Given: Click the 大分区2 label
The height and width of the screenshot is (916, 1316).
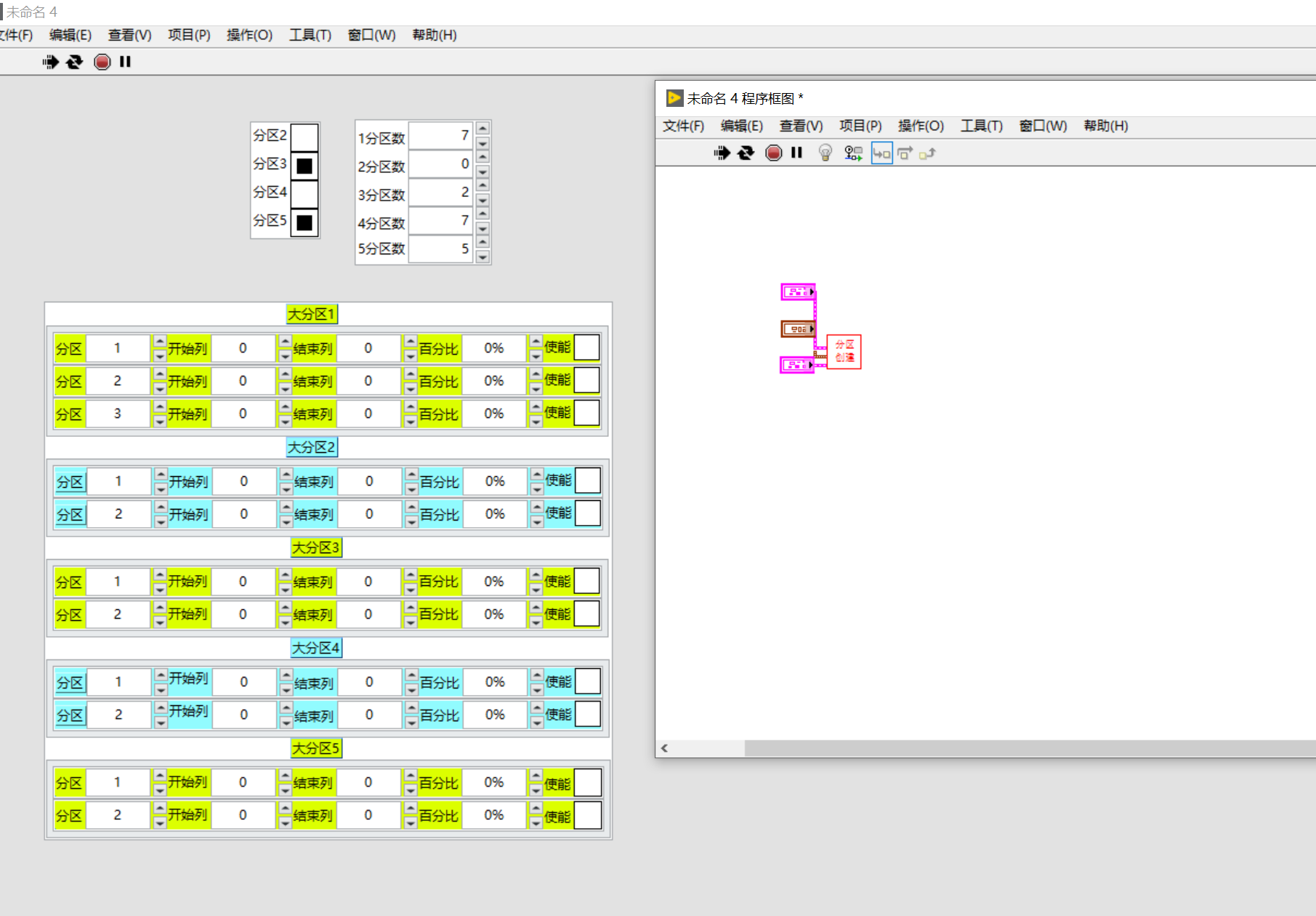Looking at the screenshot, I should (312, 447).
